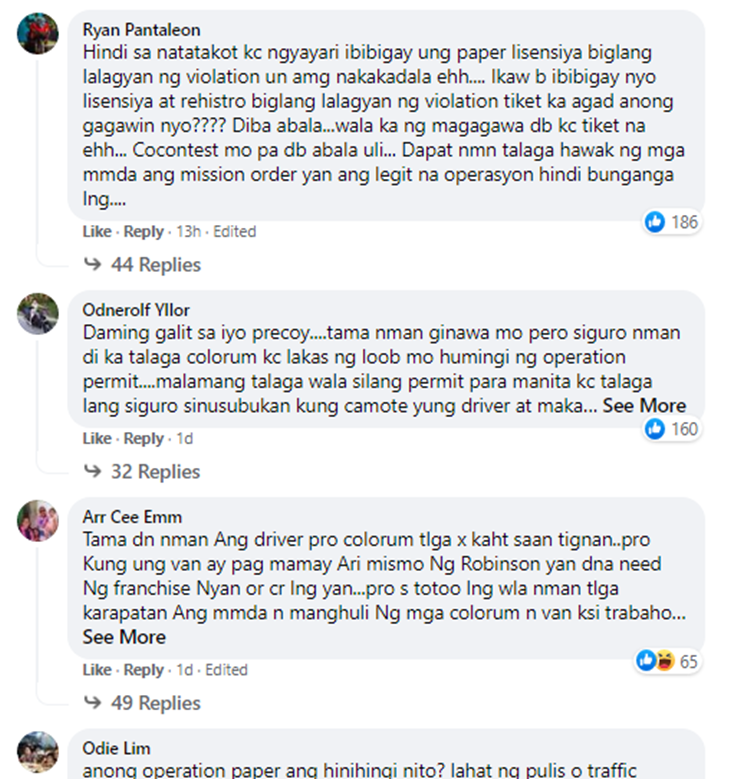The height and width of the screenshot is (779, 750).
Task: Open Ryan Pantaleon's profile picture
Action: [x=38, y=33]
